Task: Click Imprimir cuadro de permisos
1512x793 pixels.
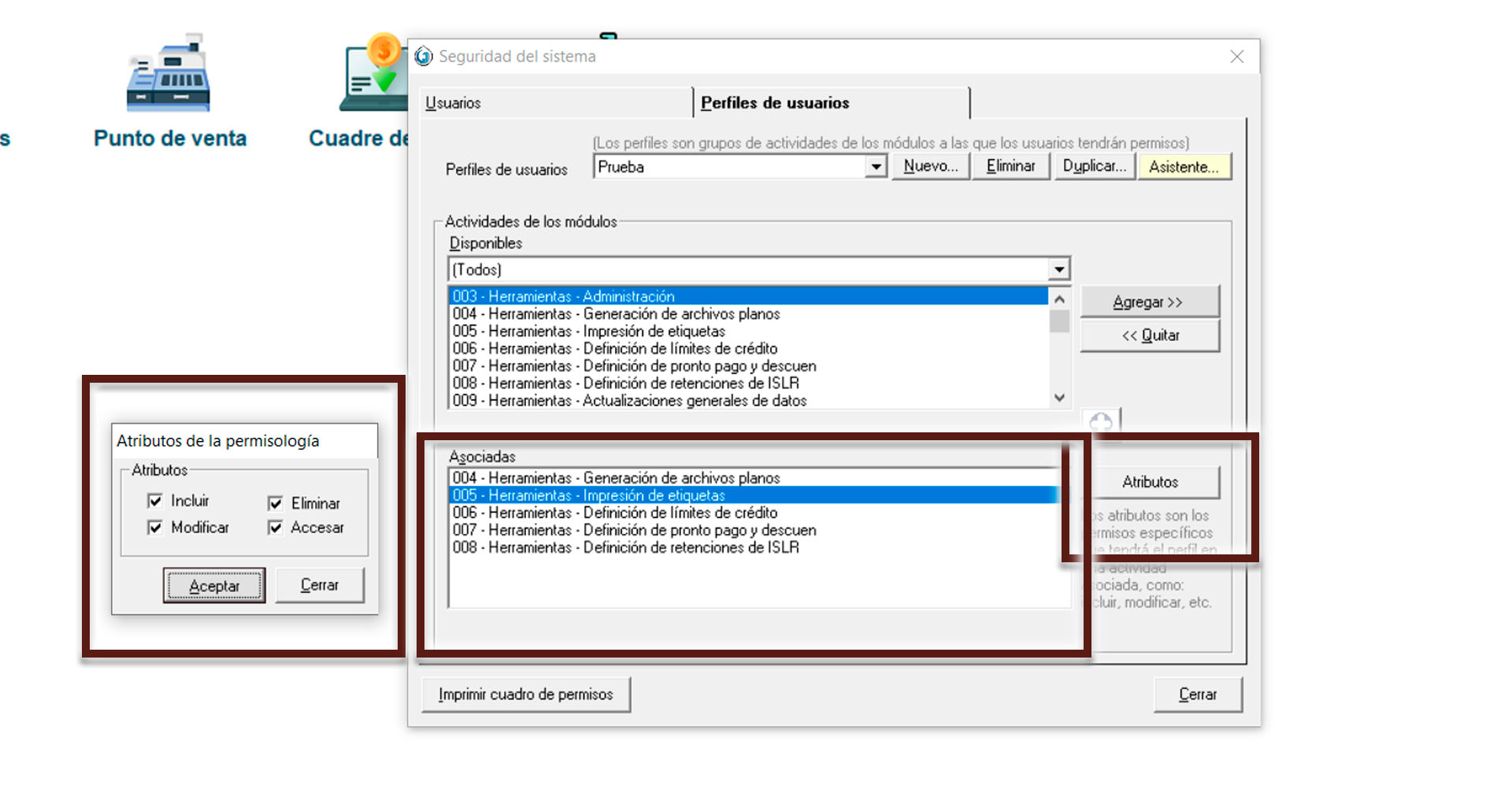Action: click(x=525, y=695)
